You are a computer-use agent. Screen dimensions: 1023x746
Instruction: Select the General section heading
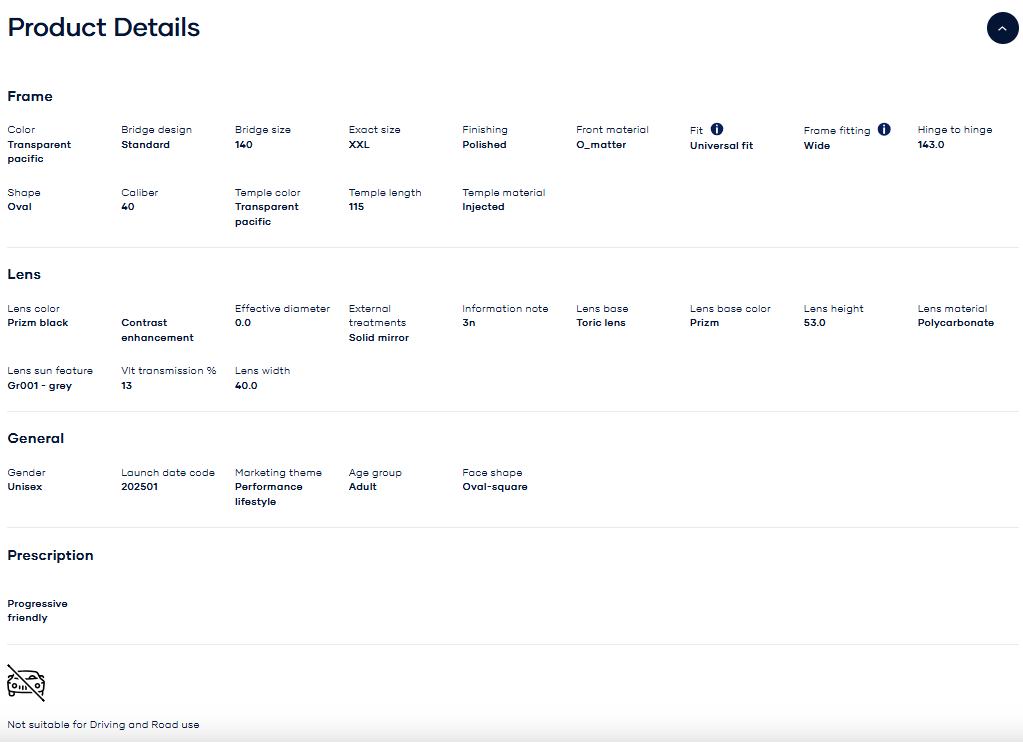(36, 438)
